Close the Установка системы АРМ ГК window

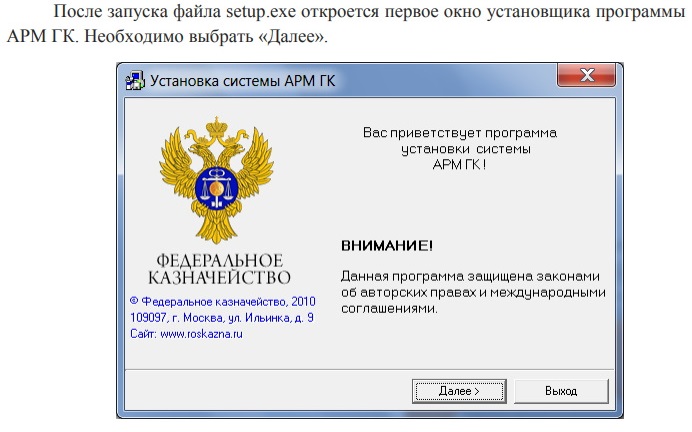[587, 75]
